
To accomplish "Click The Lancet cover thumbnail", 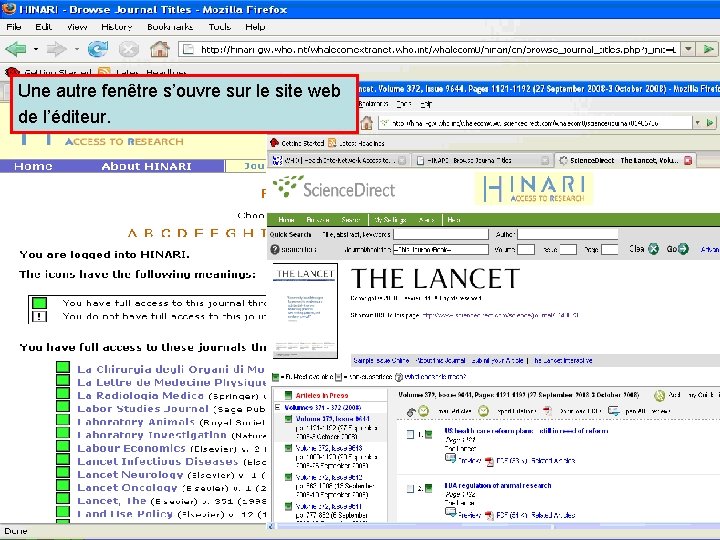I will pos(305,311).
